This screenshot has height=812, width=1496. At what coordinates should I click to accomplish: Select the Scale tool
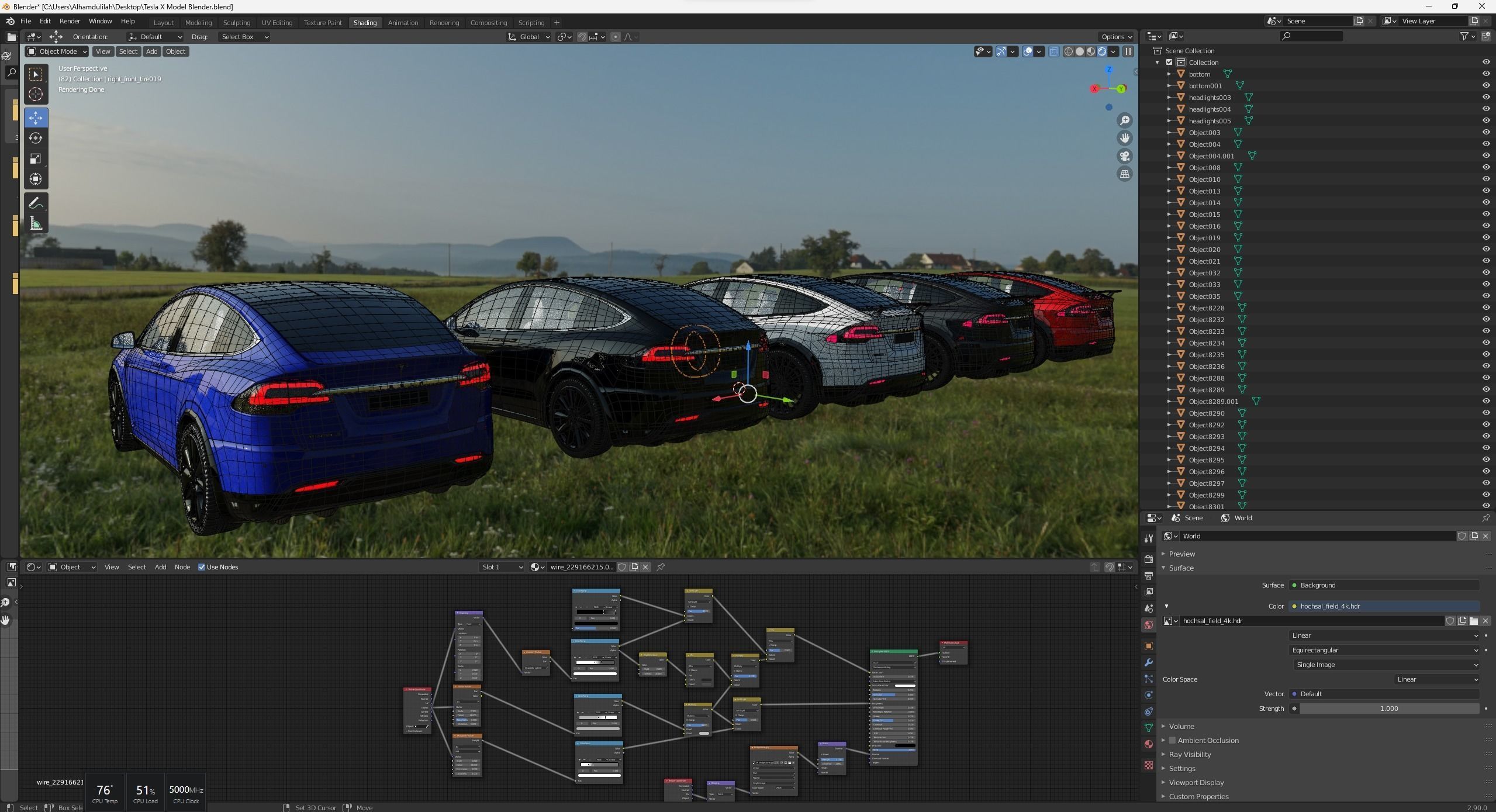pos(36,158)
